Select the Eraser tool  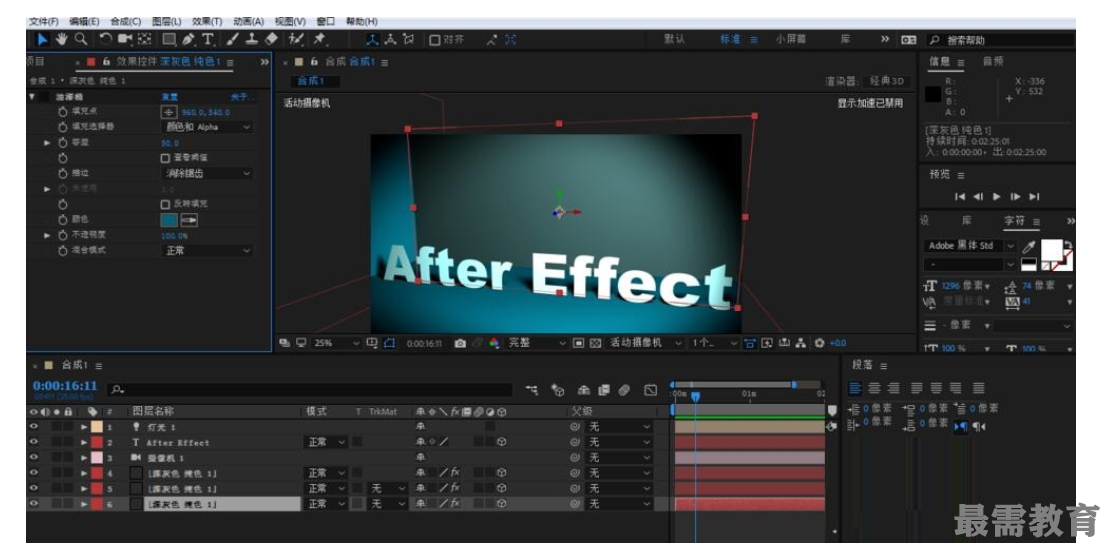pos(271,39)
